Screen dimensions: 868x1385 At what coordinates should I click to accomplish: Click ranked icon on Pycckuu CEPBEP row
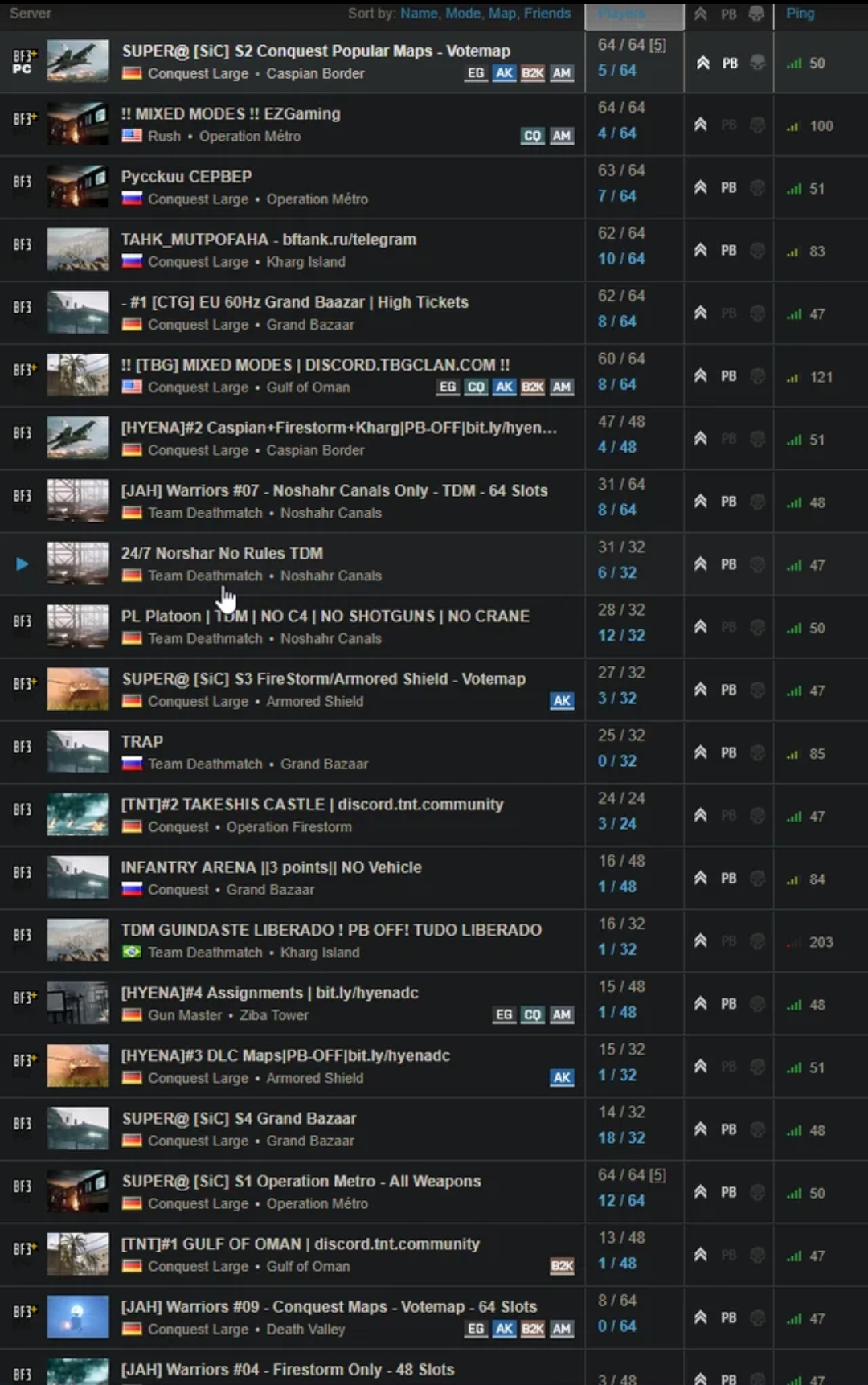pos(701,187)
